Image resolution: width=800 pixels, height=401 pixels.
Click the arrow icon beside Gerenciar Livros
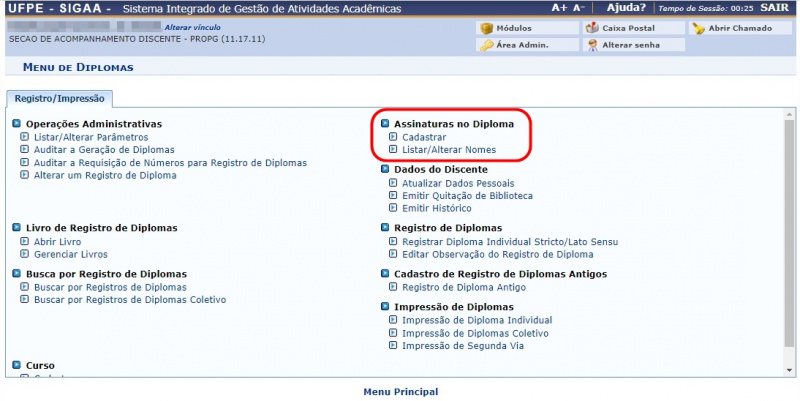click(x=24, y=254)
